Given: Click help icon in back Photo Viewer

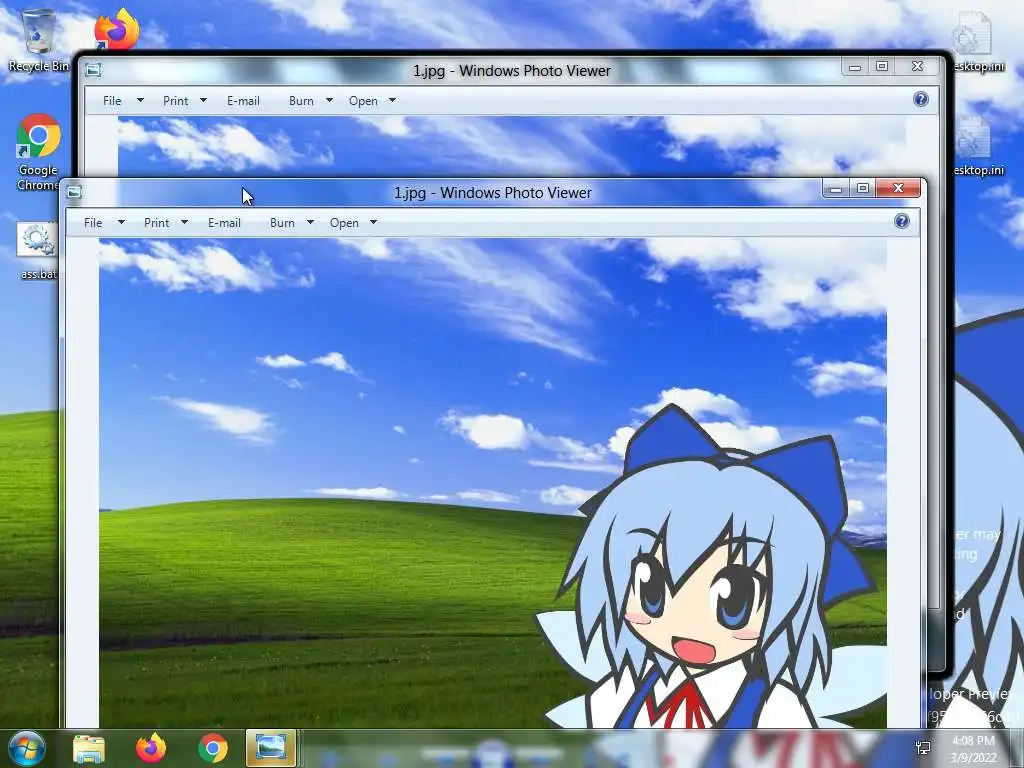Looking at the screenshot, I should (x=921, y=99).
